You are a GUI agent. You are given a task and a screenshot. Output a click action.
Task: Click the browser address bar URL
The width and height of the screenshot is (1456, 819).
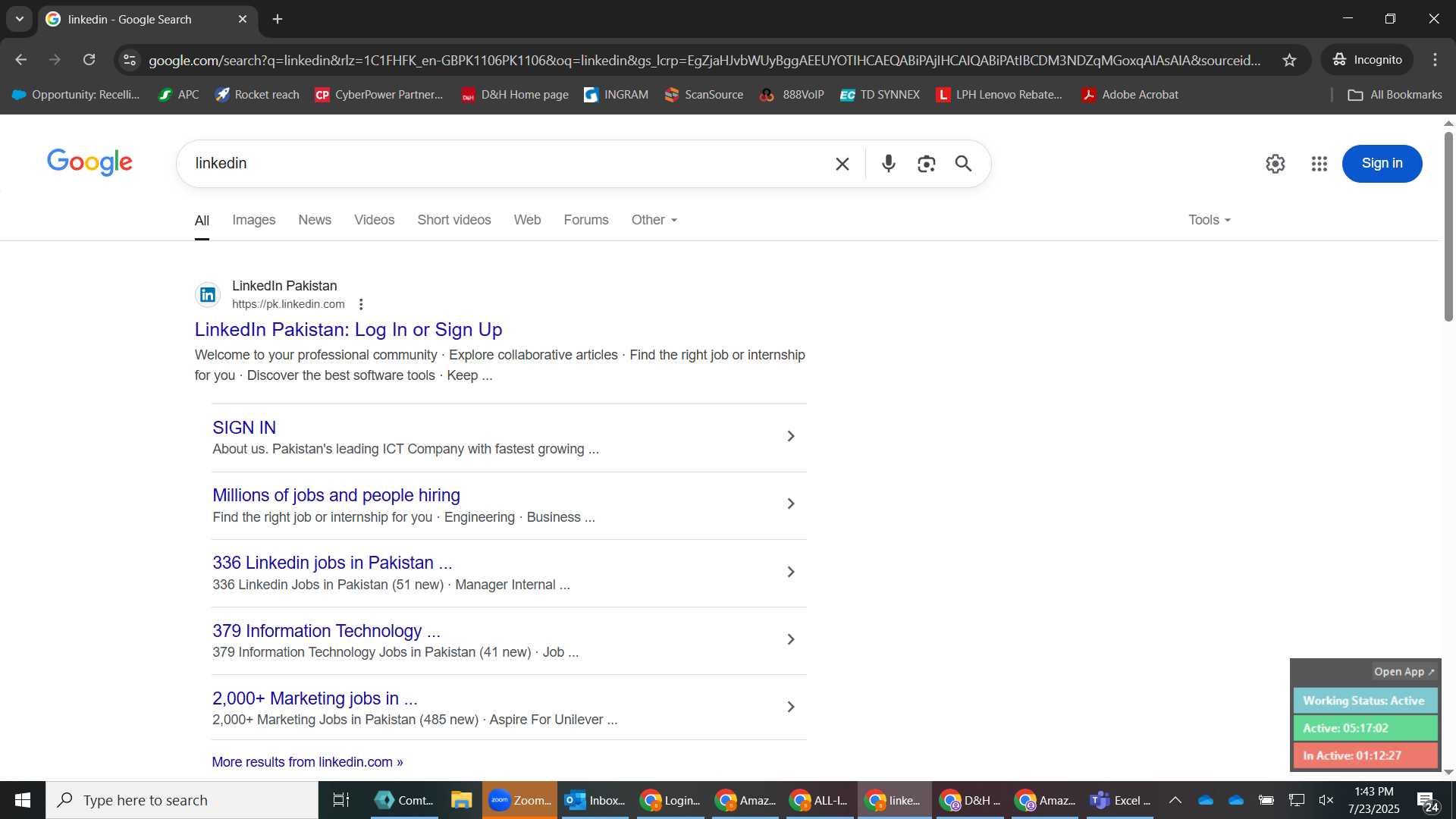click(x=704, y=60)
